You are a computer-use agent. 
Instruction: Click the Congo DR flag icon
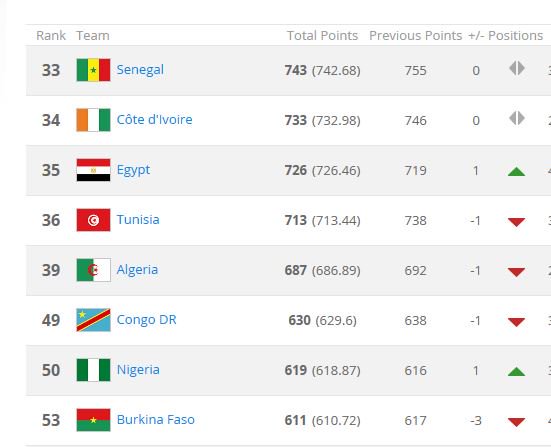coord(93,320)
